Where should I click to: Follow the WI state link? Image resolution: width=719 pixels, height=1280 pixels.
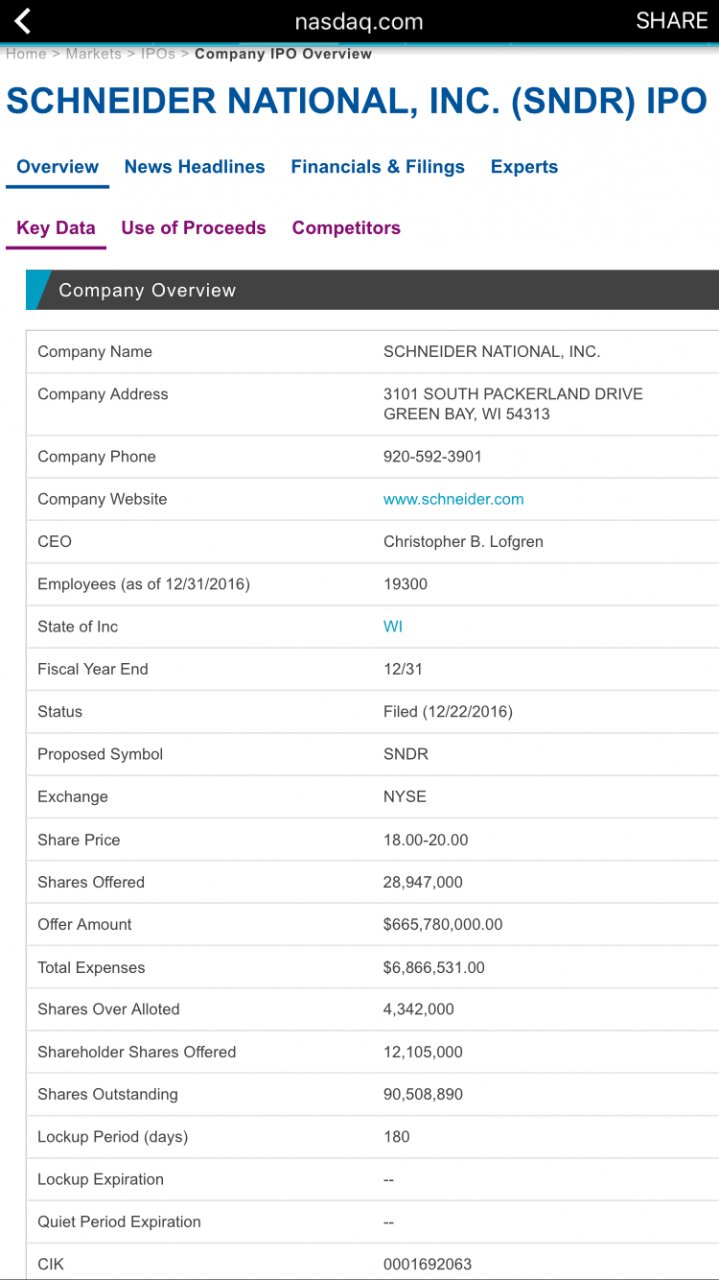[x=393, y=627]
